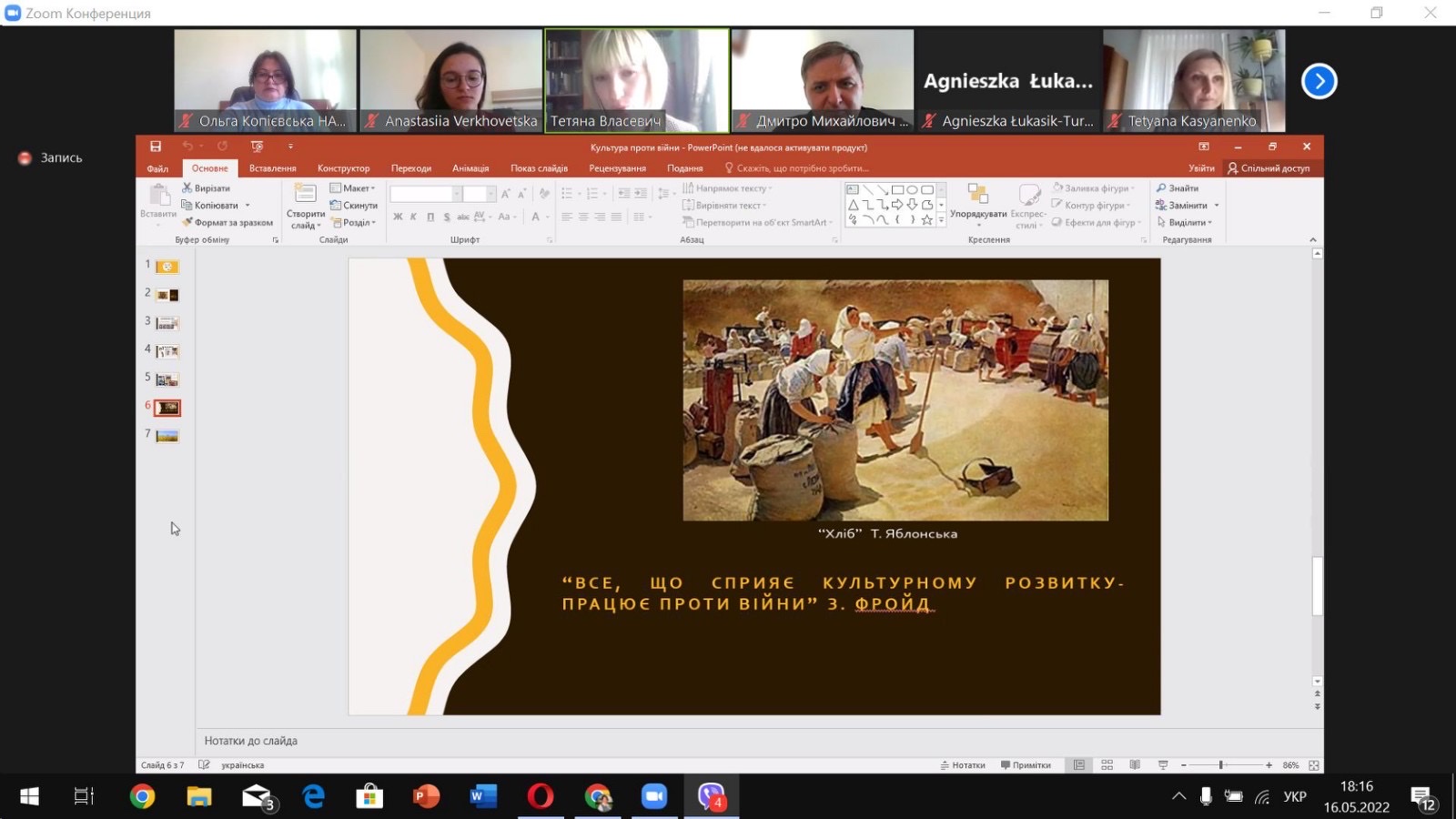Fit slide to current window

click(1313, 765)
